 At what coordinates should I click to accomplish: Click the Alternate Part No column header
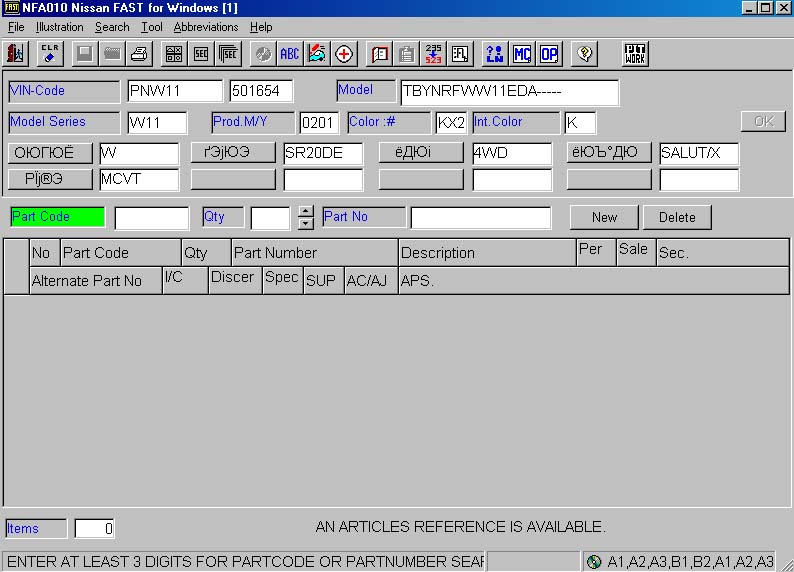96,280
